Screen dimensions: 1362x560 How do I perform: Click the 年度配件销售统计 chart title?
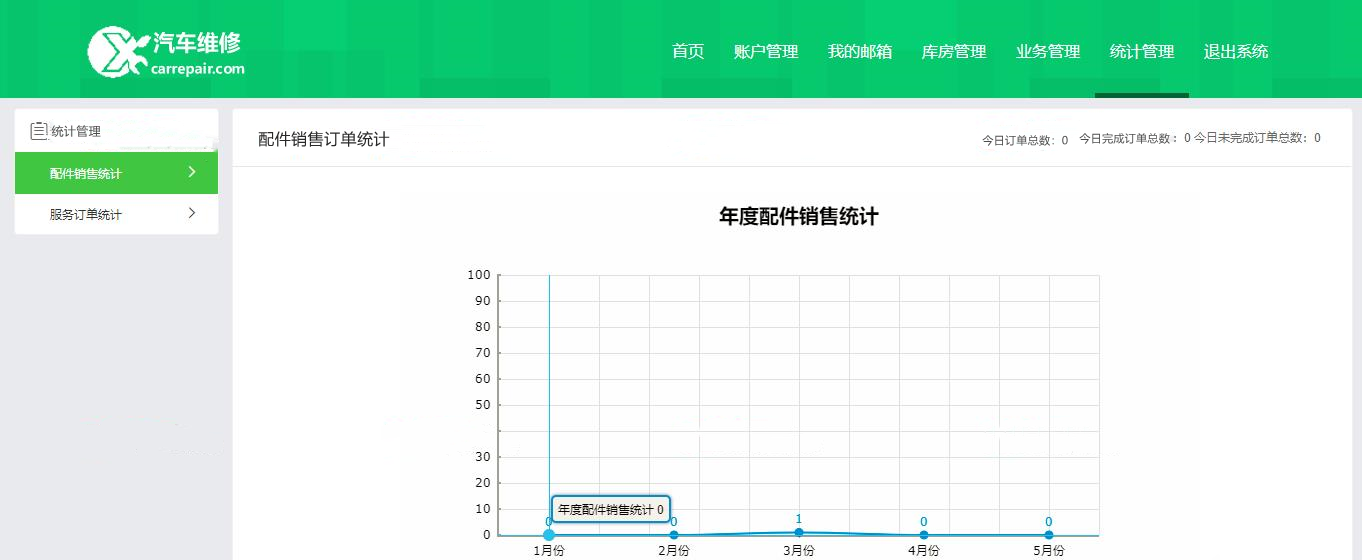tap(798, 217)
